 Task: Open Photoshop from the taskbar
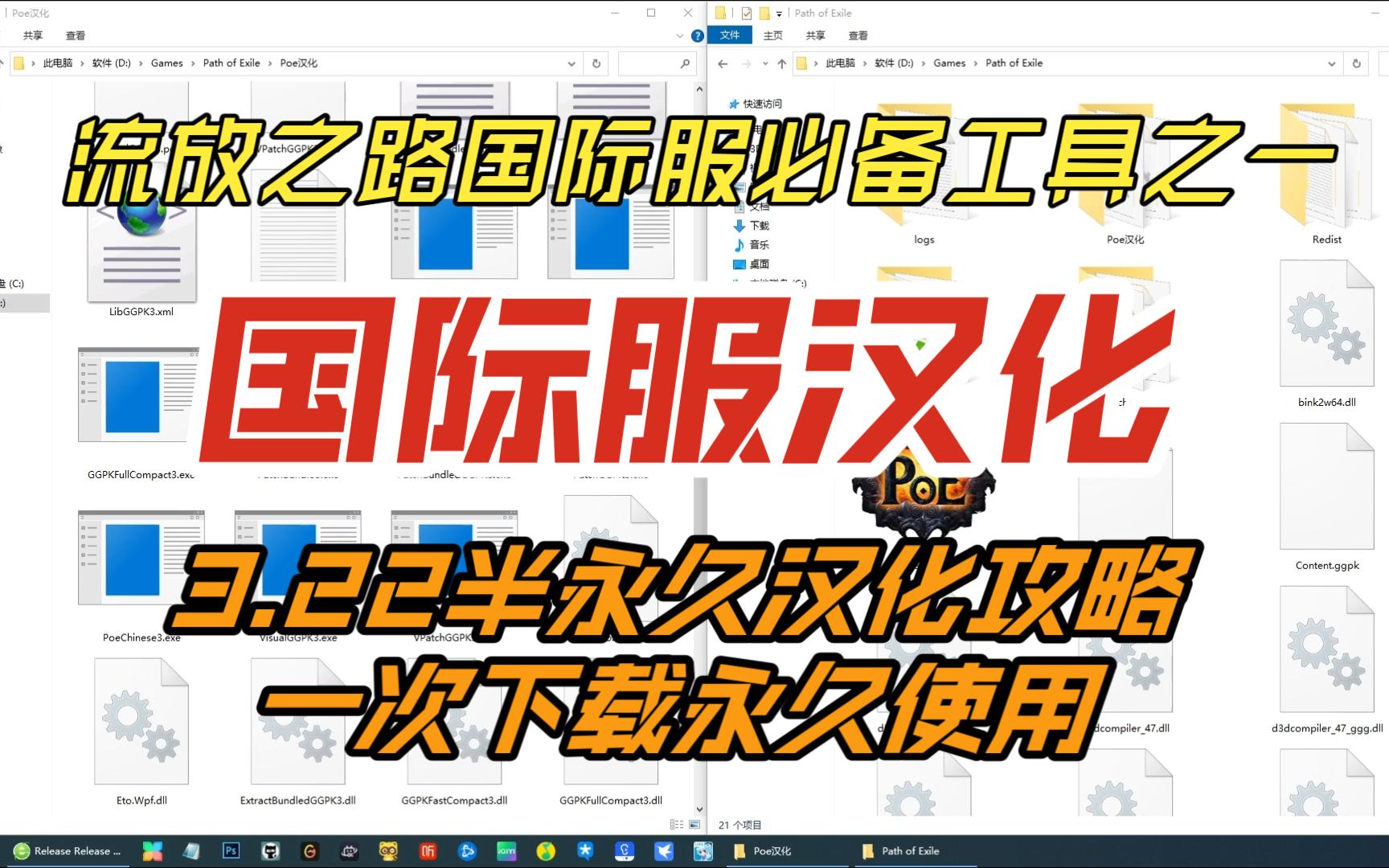click(x=230, y=850)
